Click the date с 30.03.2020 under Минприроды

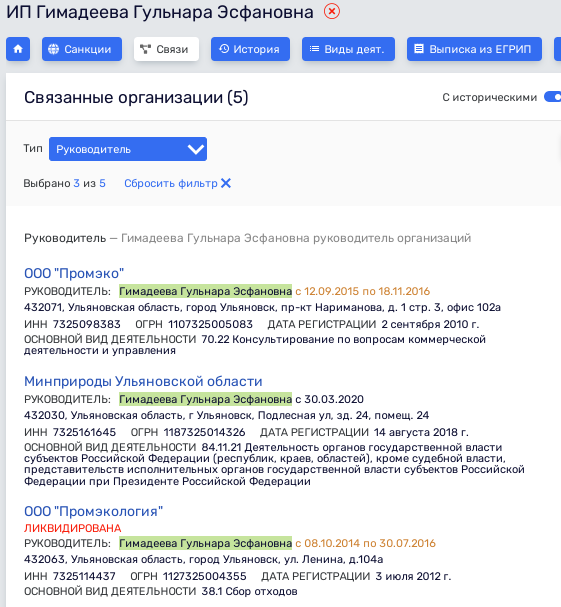tap(329, 399)
